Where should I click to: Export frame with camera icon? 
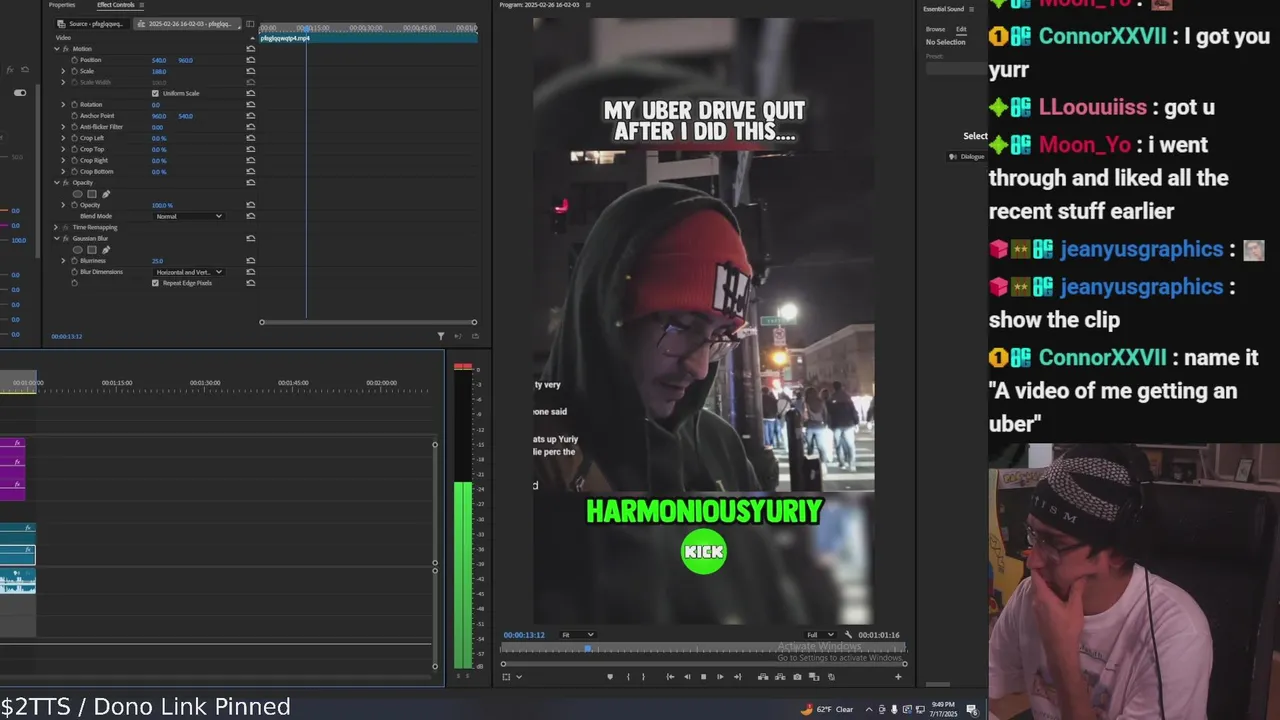(797, 677)
